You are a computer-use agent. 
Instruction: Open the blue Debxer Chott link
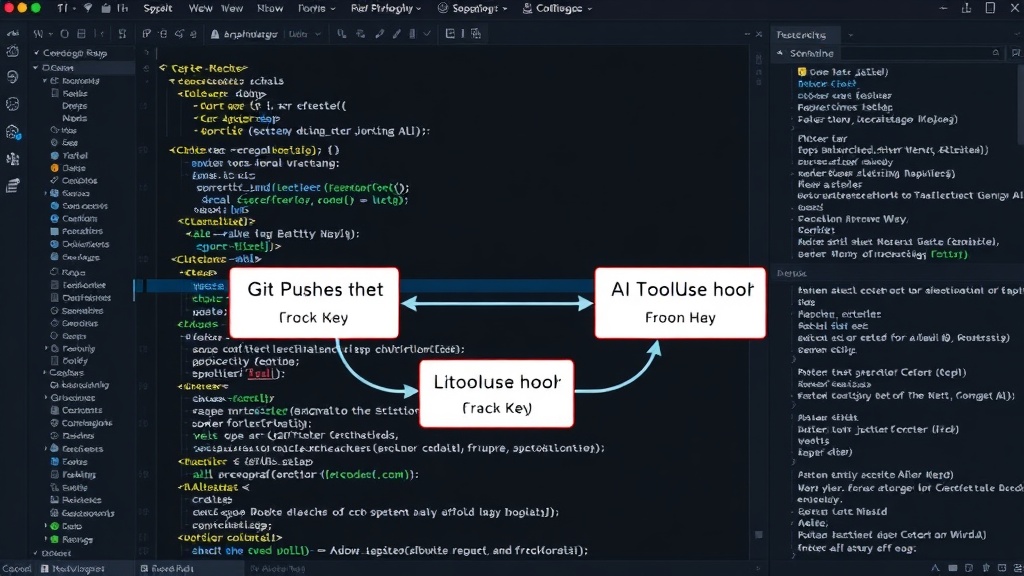[x=827, y=84]
